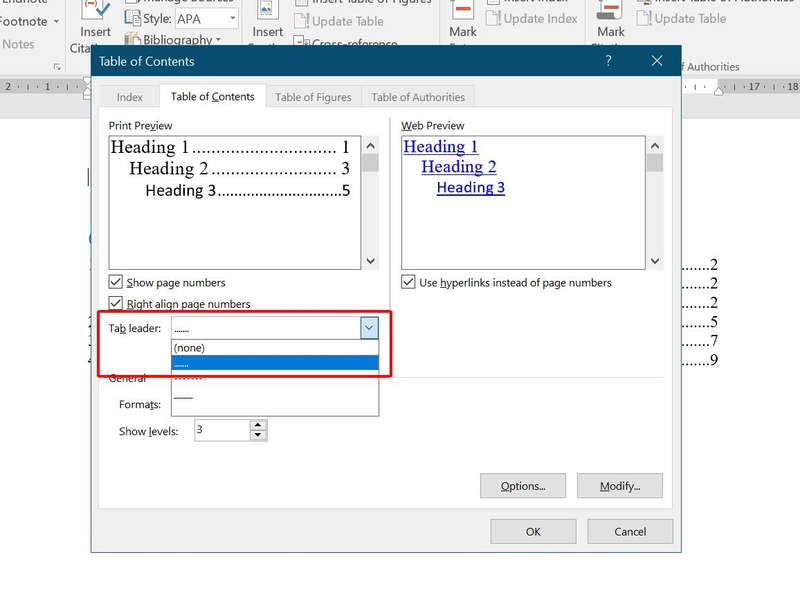Click the Bibliography icon
The width and height of the screenshot is (800, 604).
(x=133, y=39)
